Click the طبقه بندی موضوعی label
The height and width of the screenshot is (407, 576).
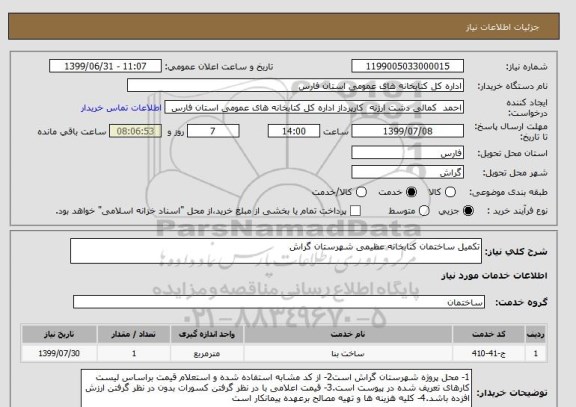[508, 192]
